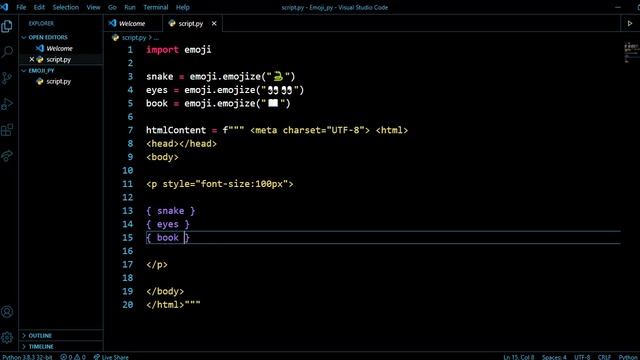The height and width of the screenshot is (360, 640).
Task: Open the Explorer view in activity bar
Action: (x=7, y=27)
